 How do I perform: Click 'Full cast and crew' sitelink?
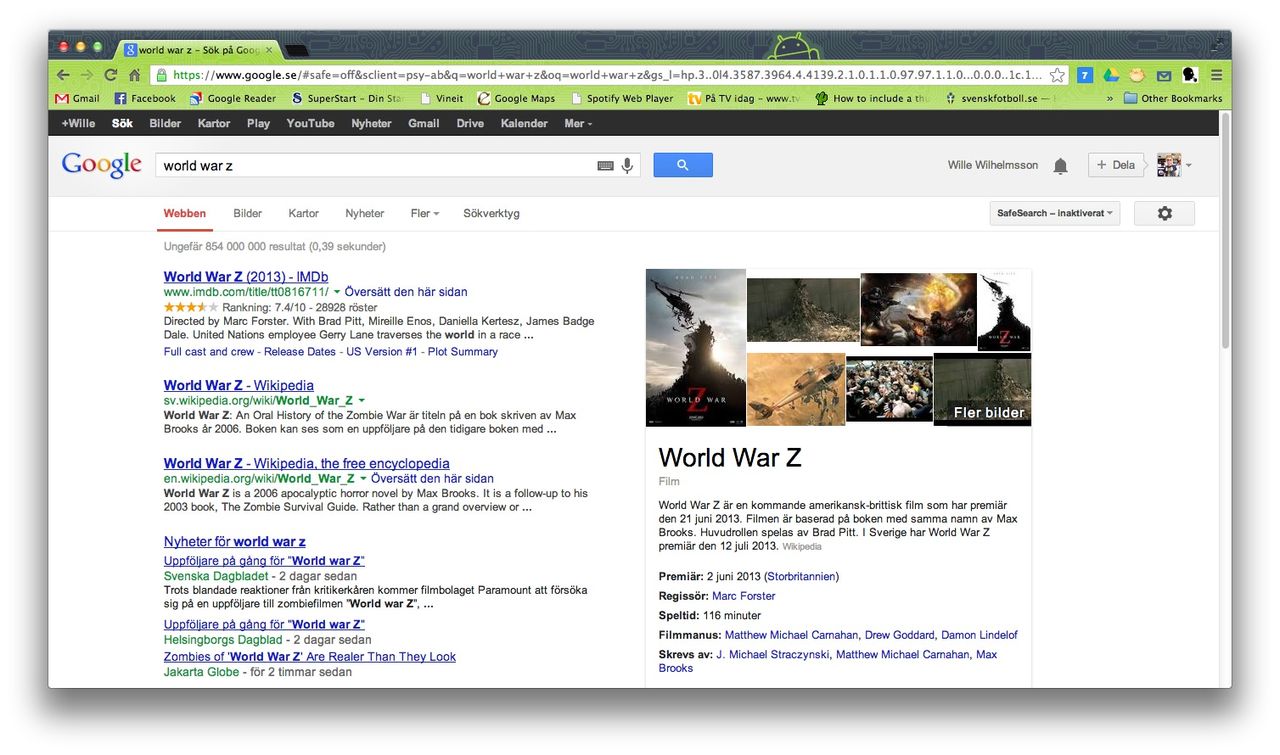(x=209, y=352)
